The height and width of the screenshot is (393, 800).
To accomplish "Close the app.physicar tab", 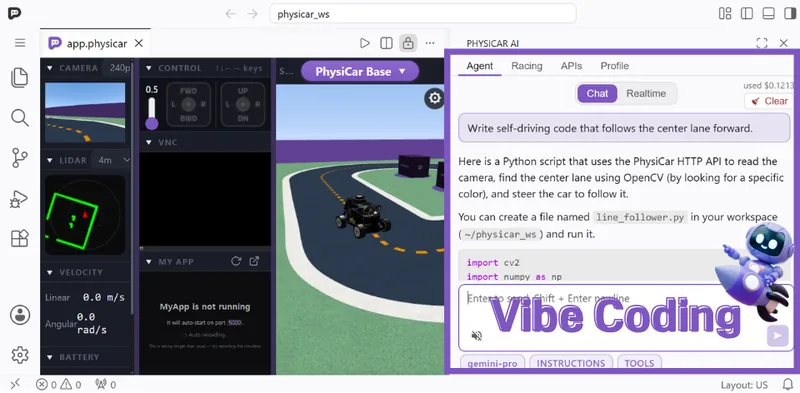I will coord(139,43).
